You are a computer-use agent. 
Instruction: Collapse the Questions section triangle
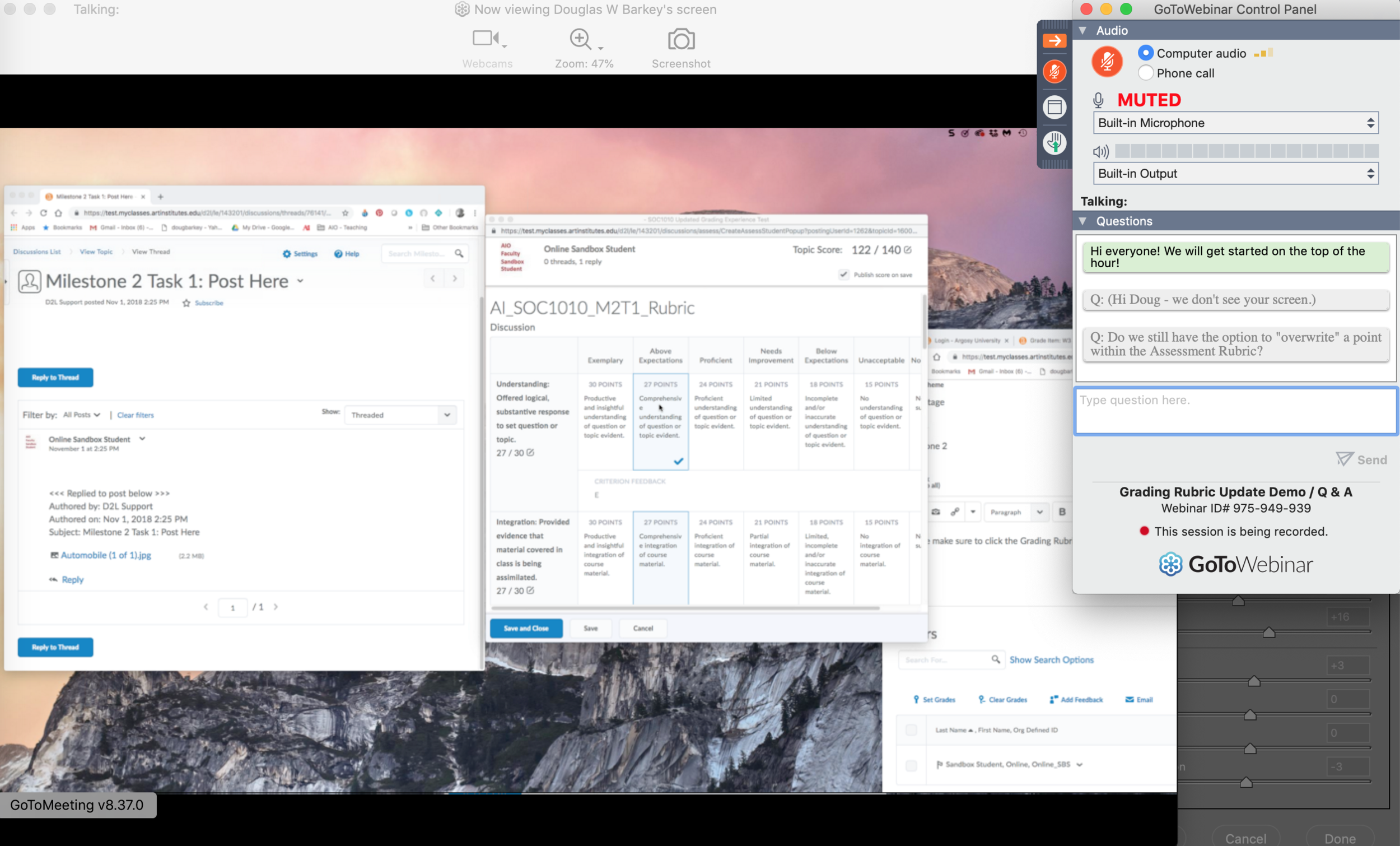click(x=1083, y=221)
